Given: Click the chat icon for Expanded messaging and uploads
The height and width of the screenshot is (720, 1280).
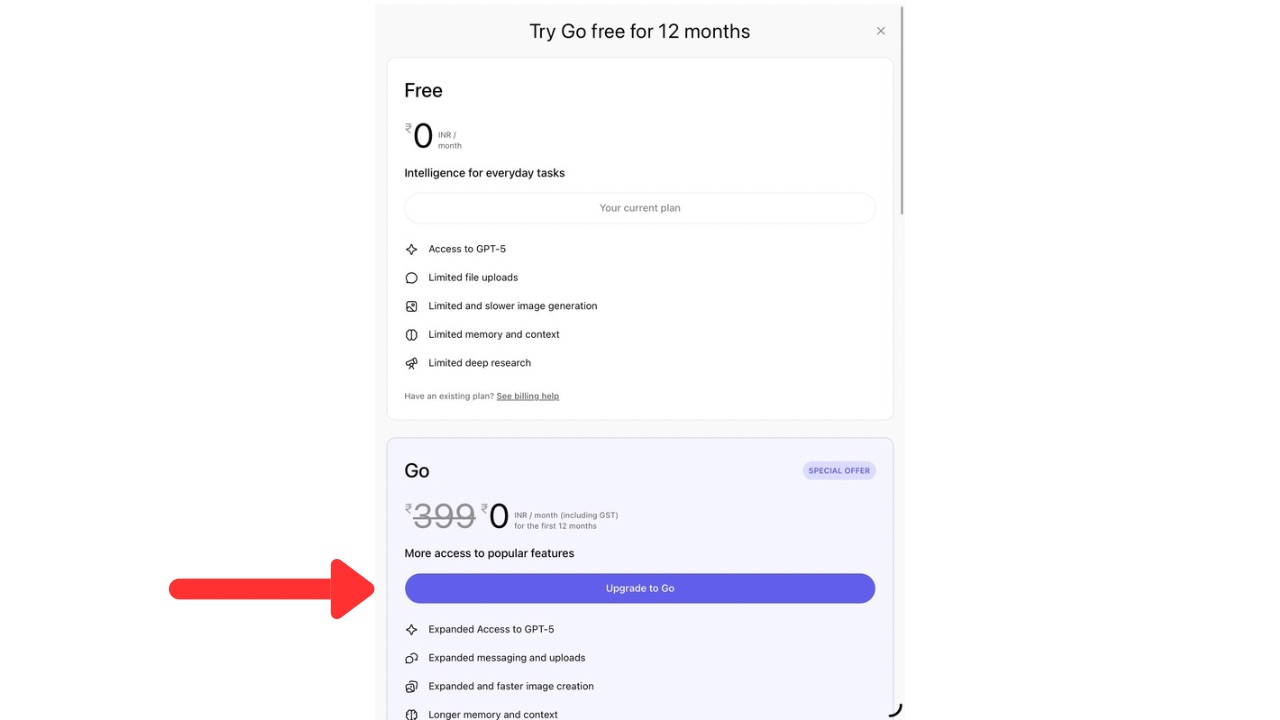Looking at the screenshot, I should (411, 657).
